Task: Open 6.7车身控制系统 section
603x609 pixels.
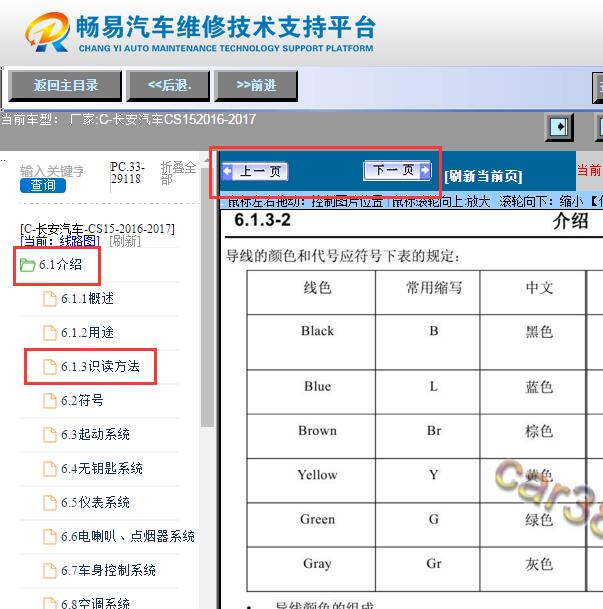Action: click(108, 570)
